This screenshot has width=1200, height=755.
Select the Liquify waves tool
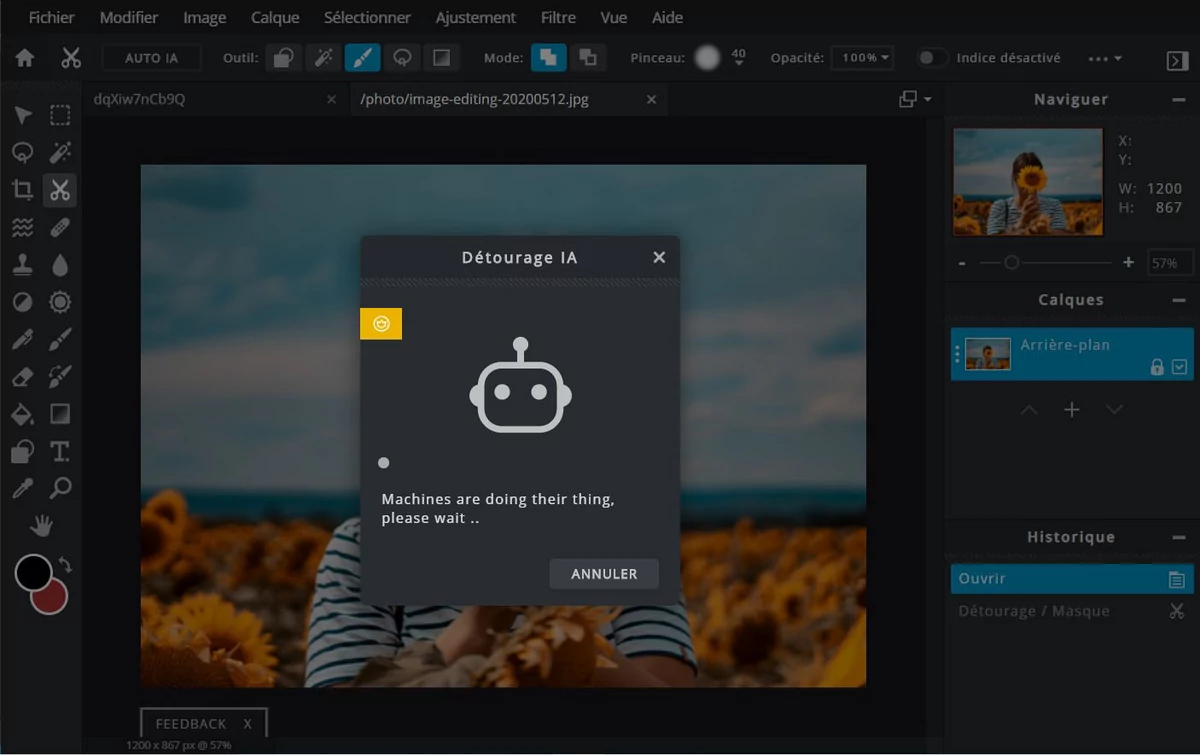click(x=23, y=228)
